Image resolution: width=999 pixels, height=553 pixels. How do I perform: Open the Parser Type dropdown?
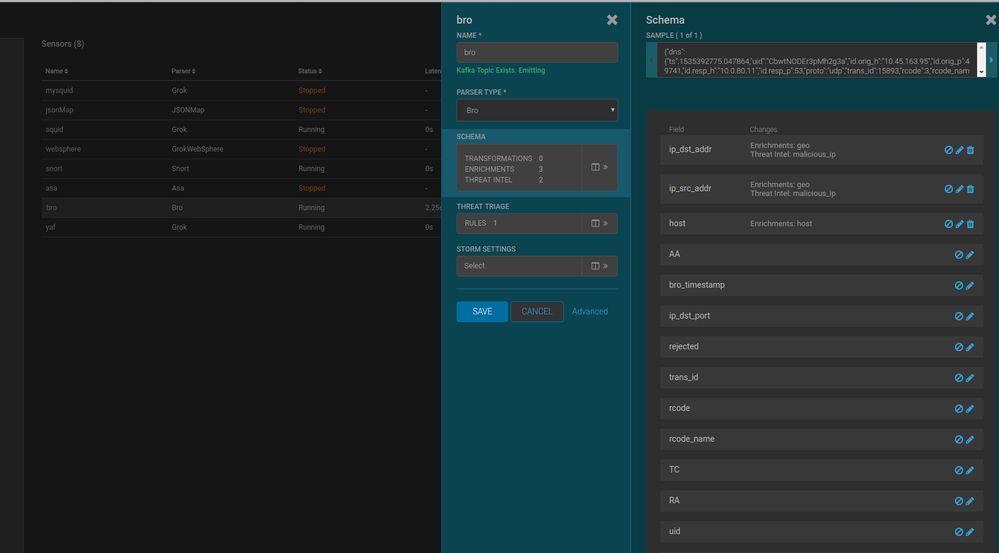point(537,110)
